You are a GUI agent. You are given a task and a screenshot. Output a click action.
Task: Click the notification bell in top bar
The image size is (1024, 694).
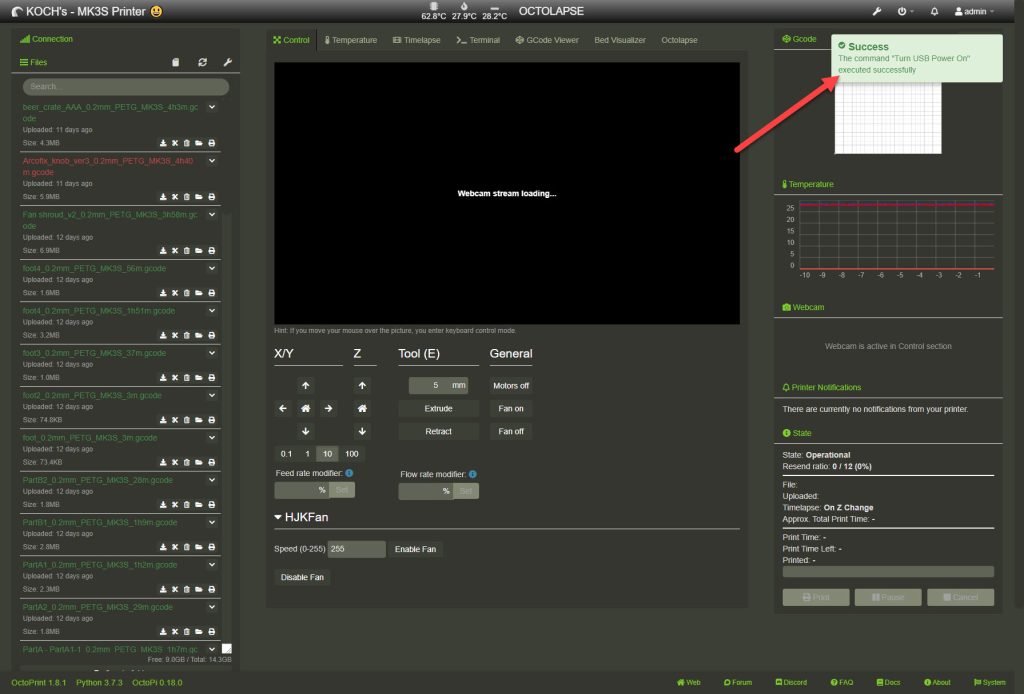tap(935, 11)
